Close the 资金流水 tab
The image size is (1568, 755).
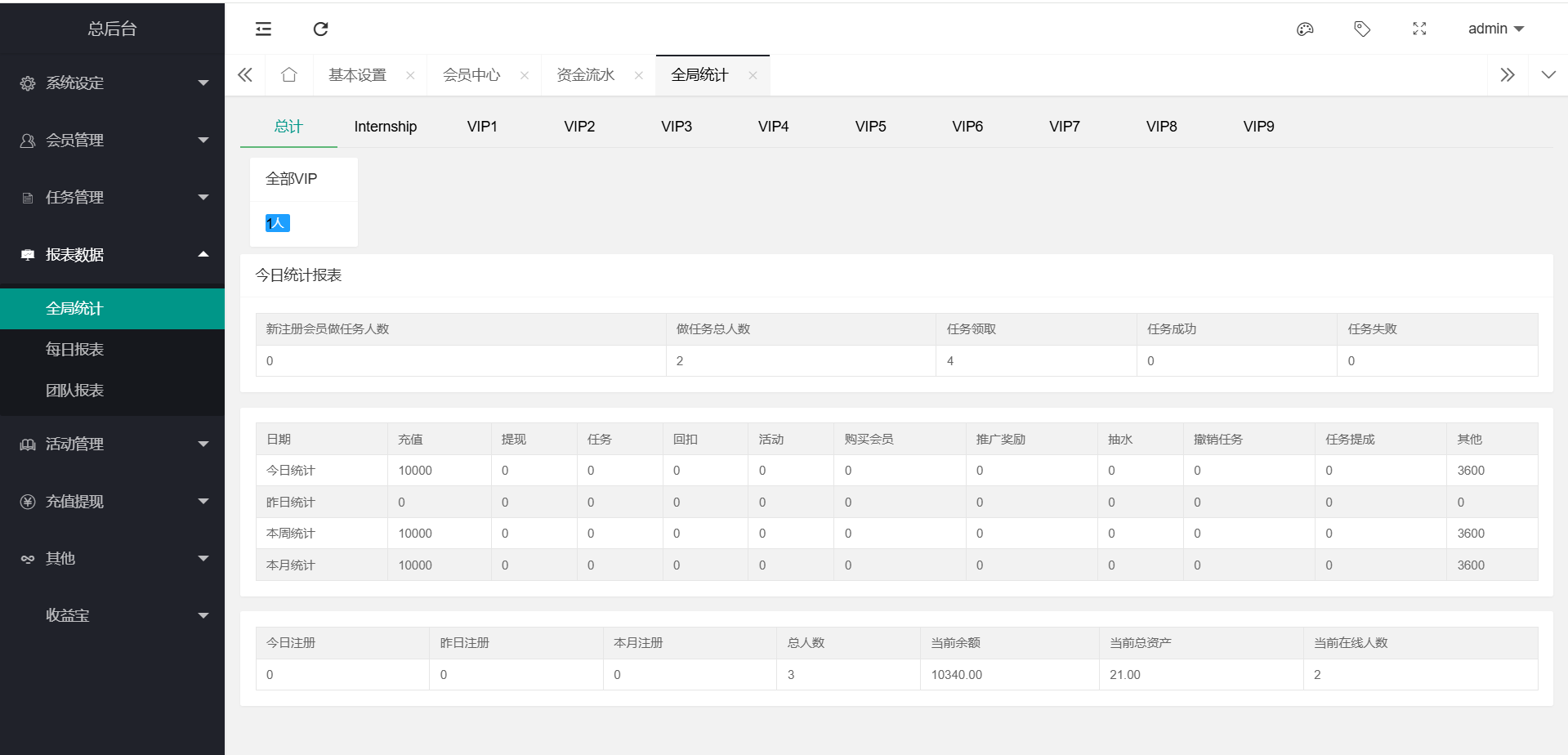[x=639, y=76]
